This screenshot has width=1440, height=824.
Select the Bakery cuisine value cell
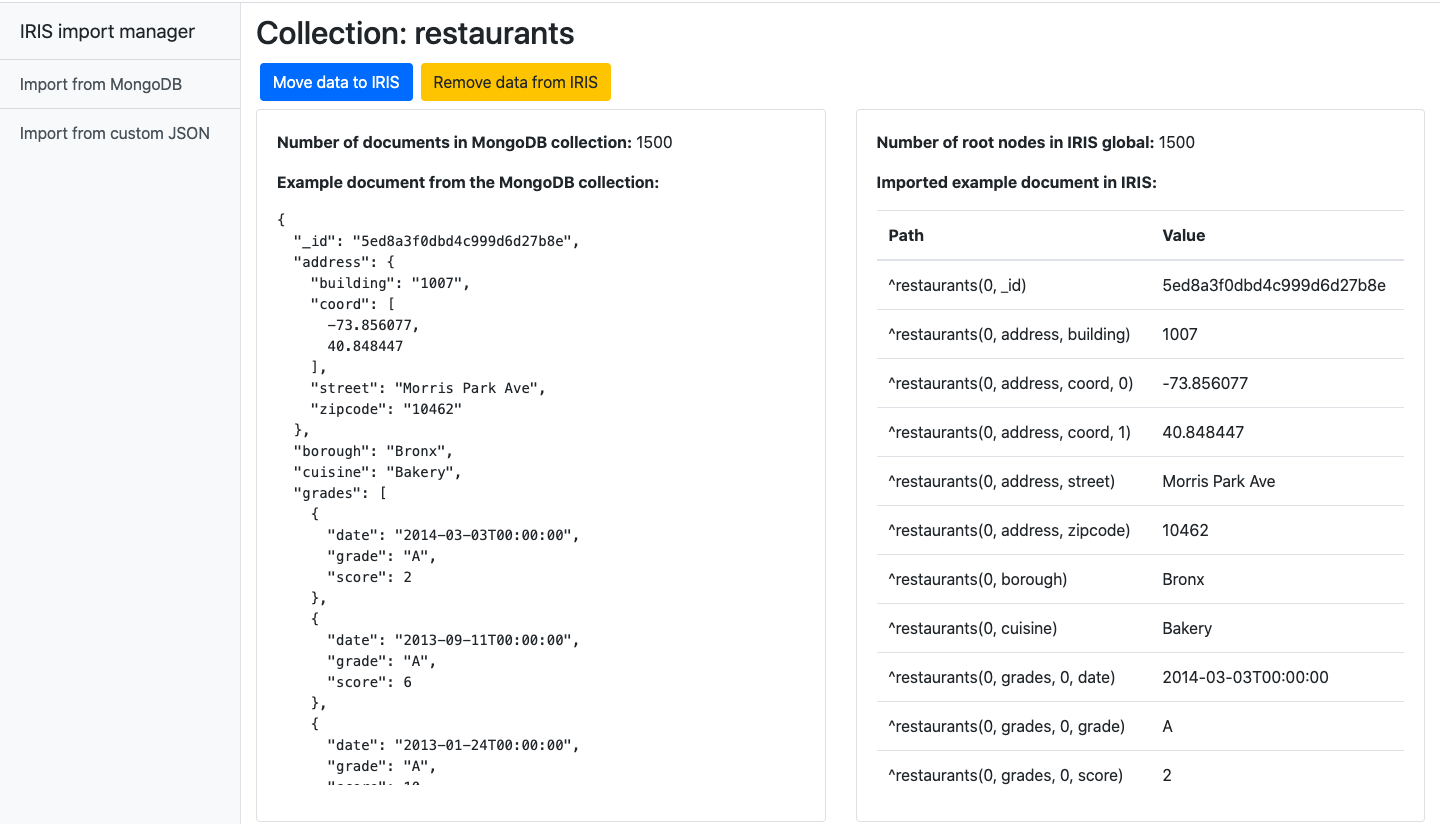tap(1187, 628)
